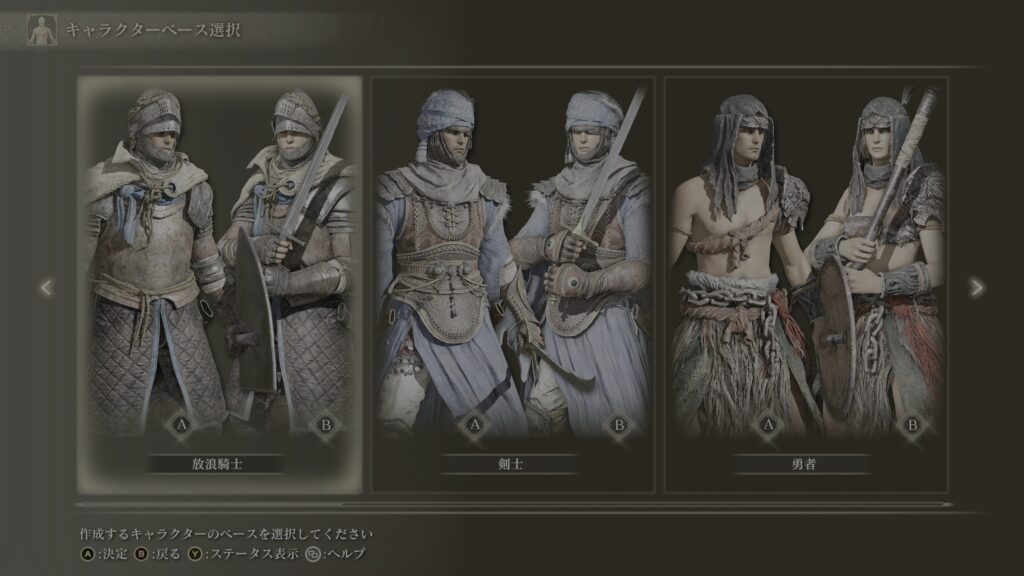Viewport: 1024px width, 576px height.
Task: Click the 放浪騎士 highlighted character card
Action: (x=219, y=285)
